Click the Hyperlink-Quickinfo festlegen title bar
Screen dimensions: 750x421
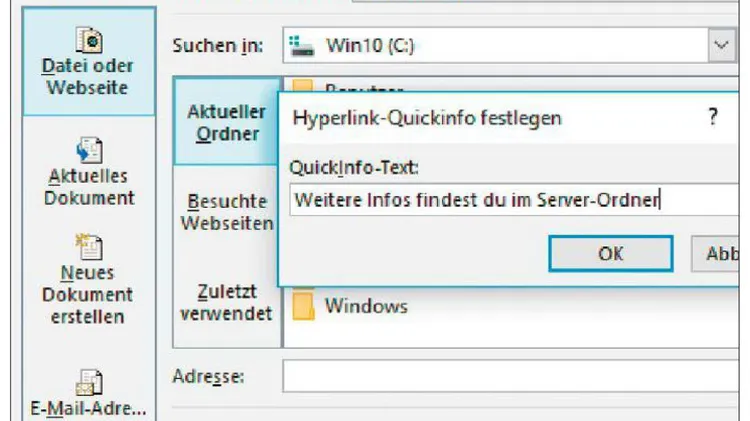coord(508,118)
